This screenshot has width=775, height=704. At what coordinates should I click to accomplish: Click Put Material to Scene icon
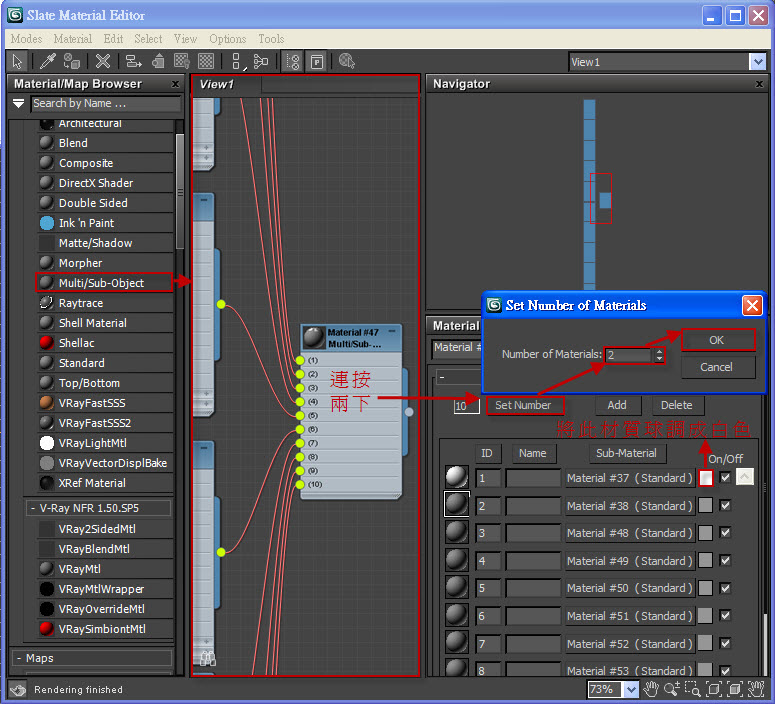click(x=72, y=62)
